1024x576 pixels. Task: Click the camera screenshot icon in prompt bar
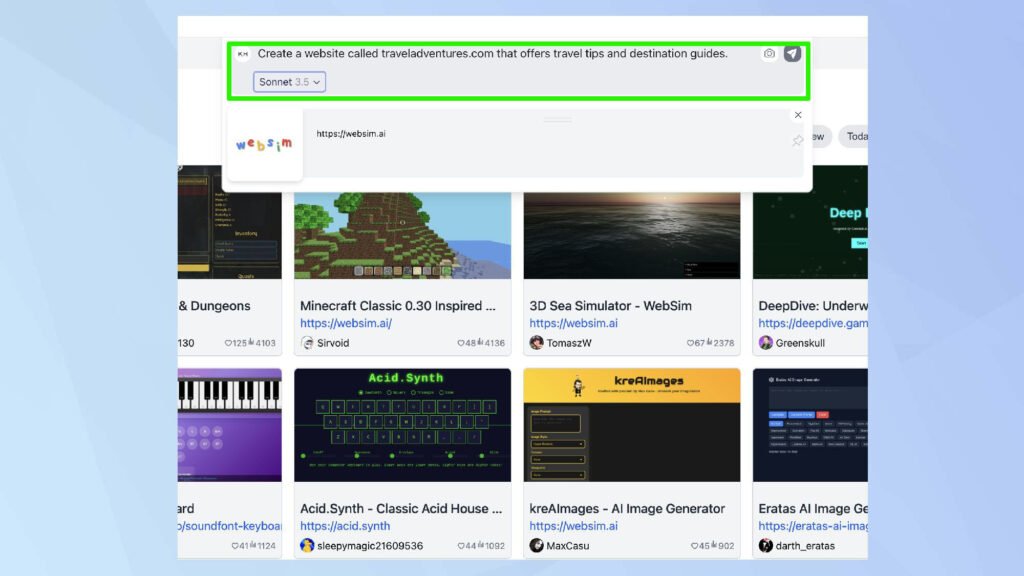(768, 54)
